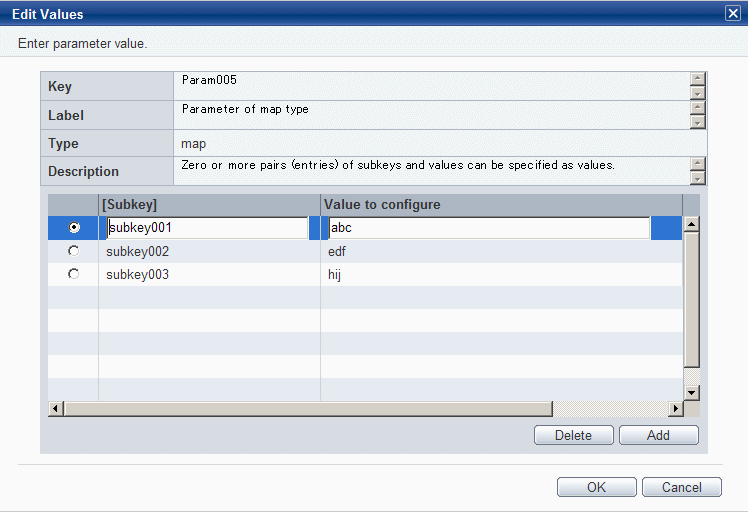
Task: Click the Description field's up scroll arrow
Action: 697,164
